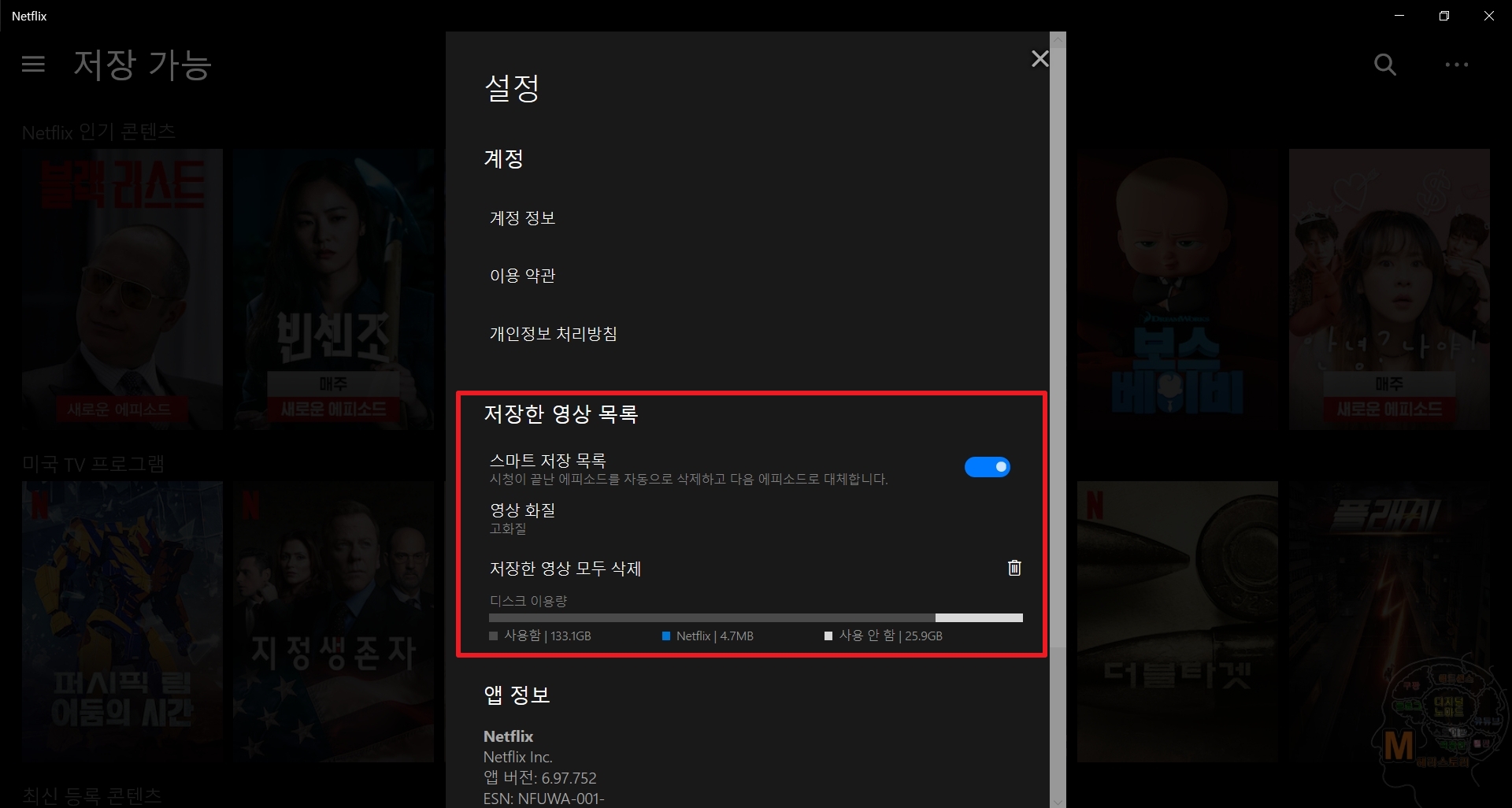This screenshot has width=1512, height=808.
Task: Click the Netflix 인기 콘텐츠 row title
Action: (98, 132)
